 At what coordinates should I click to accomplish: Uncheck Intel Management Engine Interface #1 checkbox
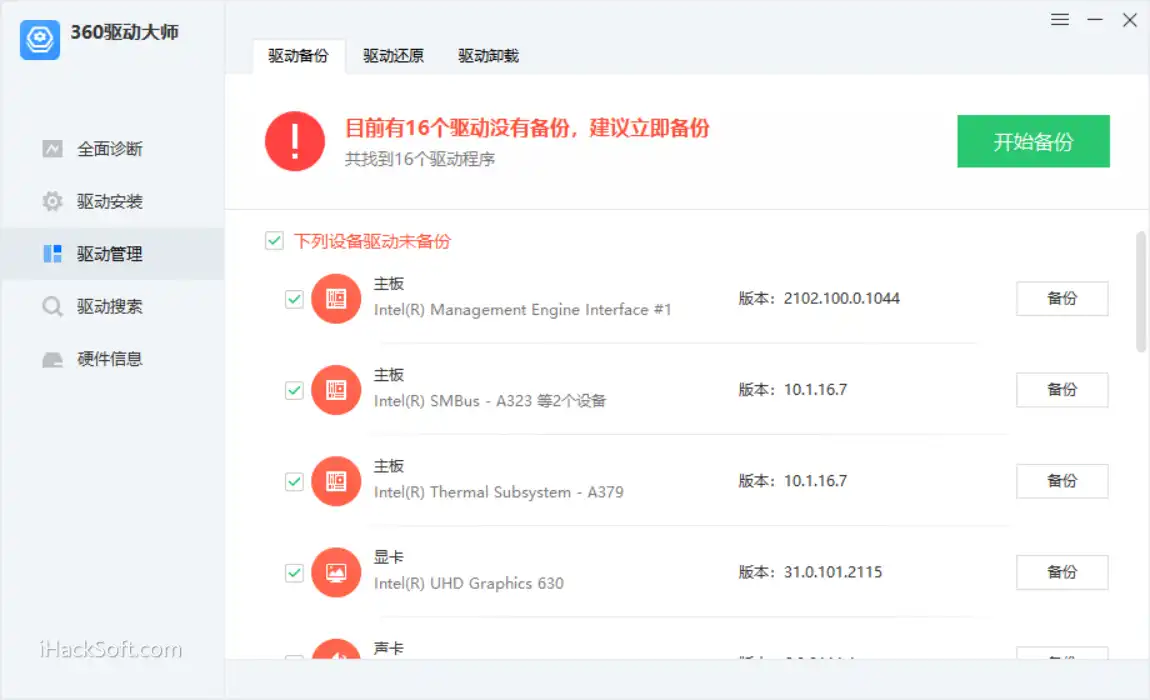294,299
